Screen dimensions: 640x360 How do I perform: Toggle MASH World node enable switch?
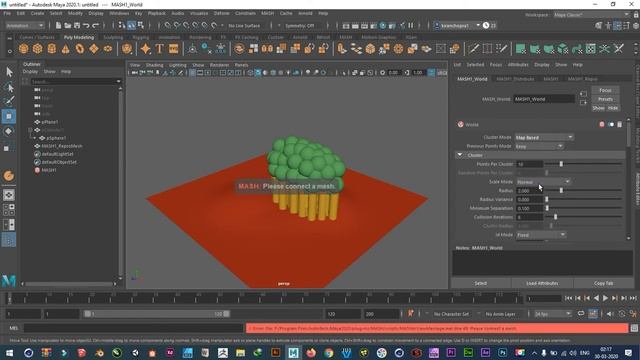[x=611, y=124]
